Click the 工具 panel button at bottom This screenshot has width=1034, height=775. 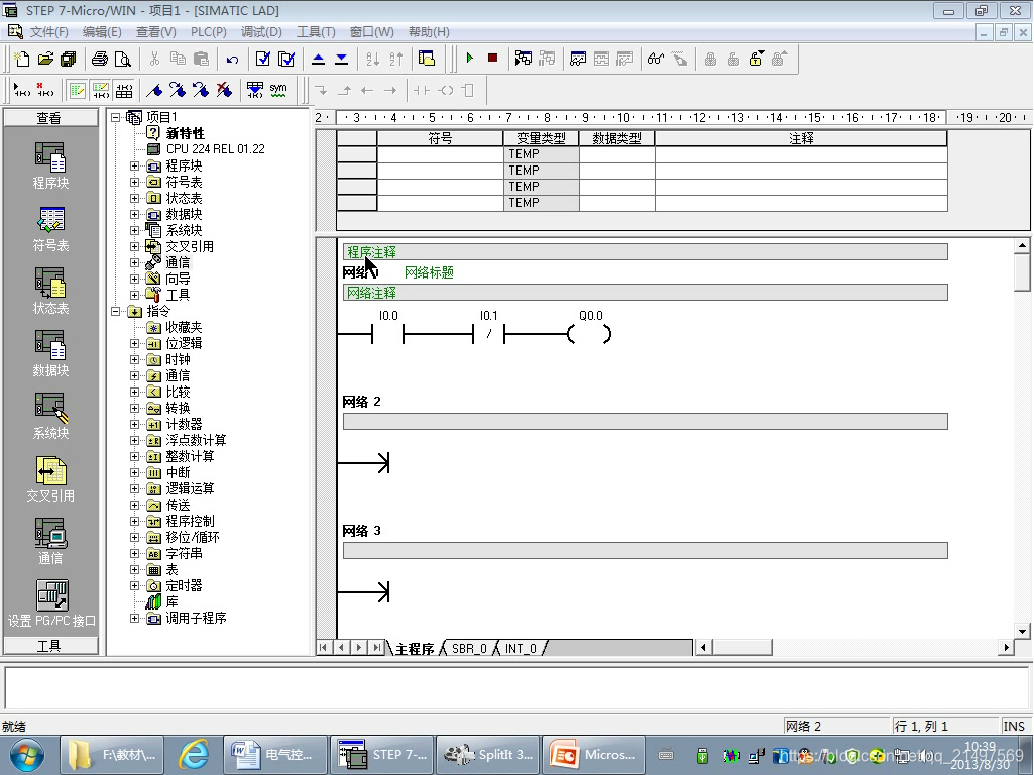tap(50, 646)
